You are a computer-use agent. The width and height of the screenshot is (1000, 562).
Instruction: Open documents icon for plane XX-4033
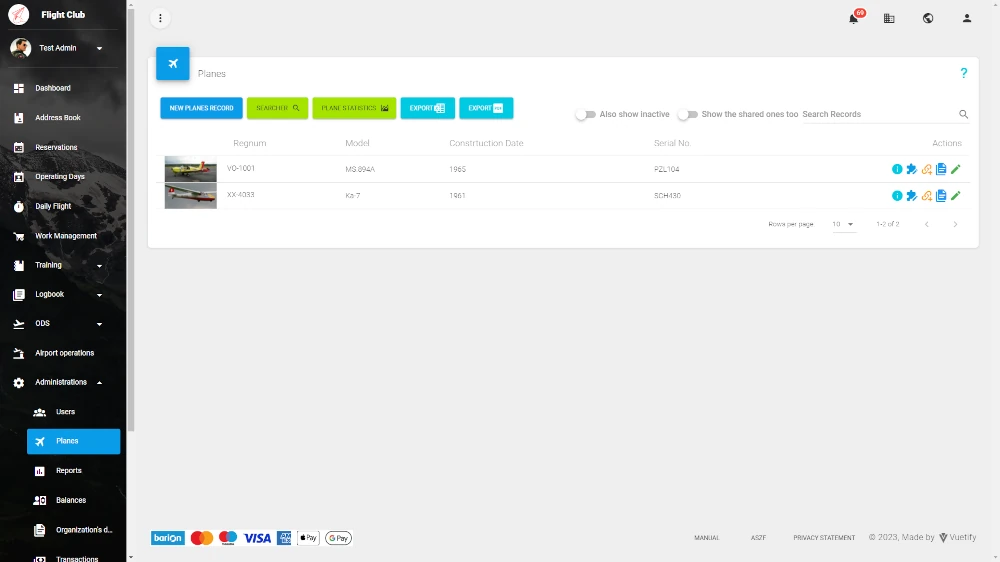pos(941,196)
